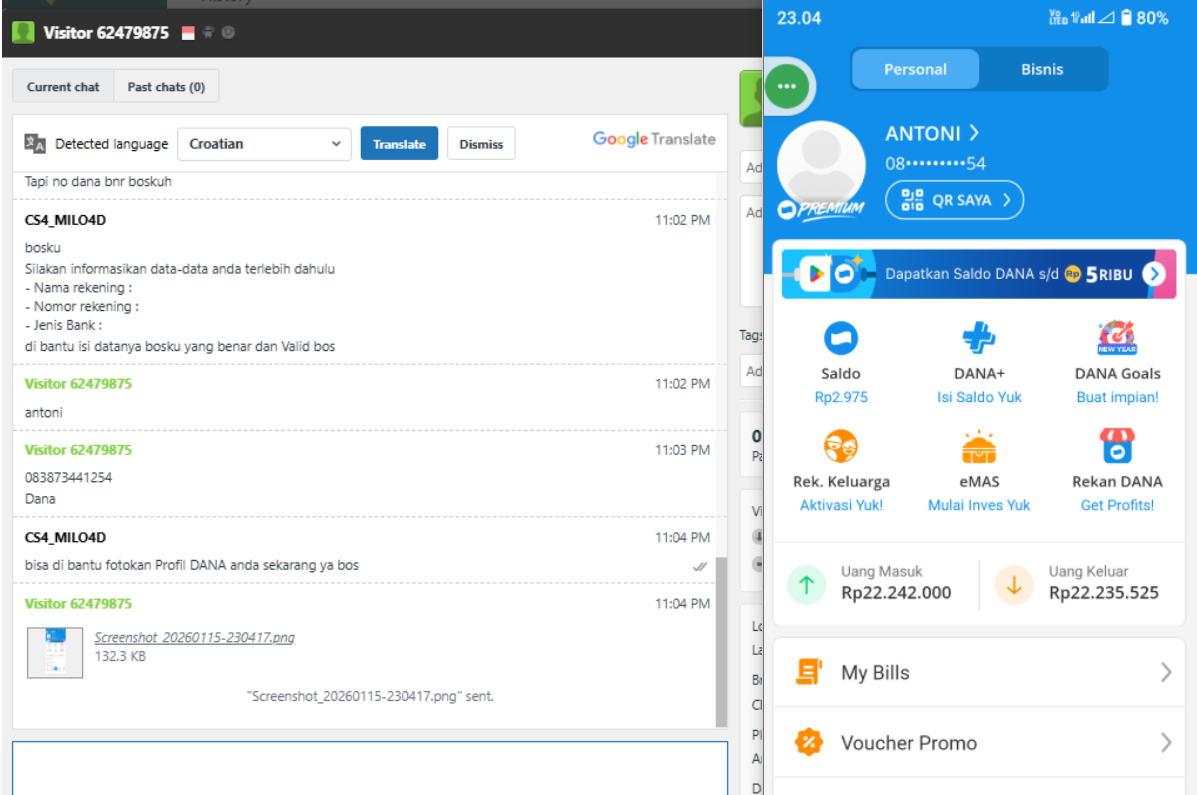Click the green visitor avatar icon in header

point(24,32)
